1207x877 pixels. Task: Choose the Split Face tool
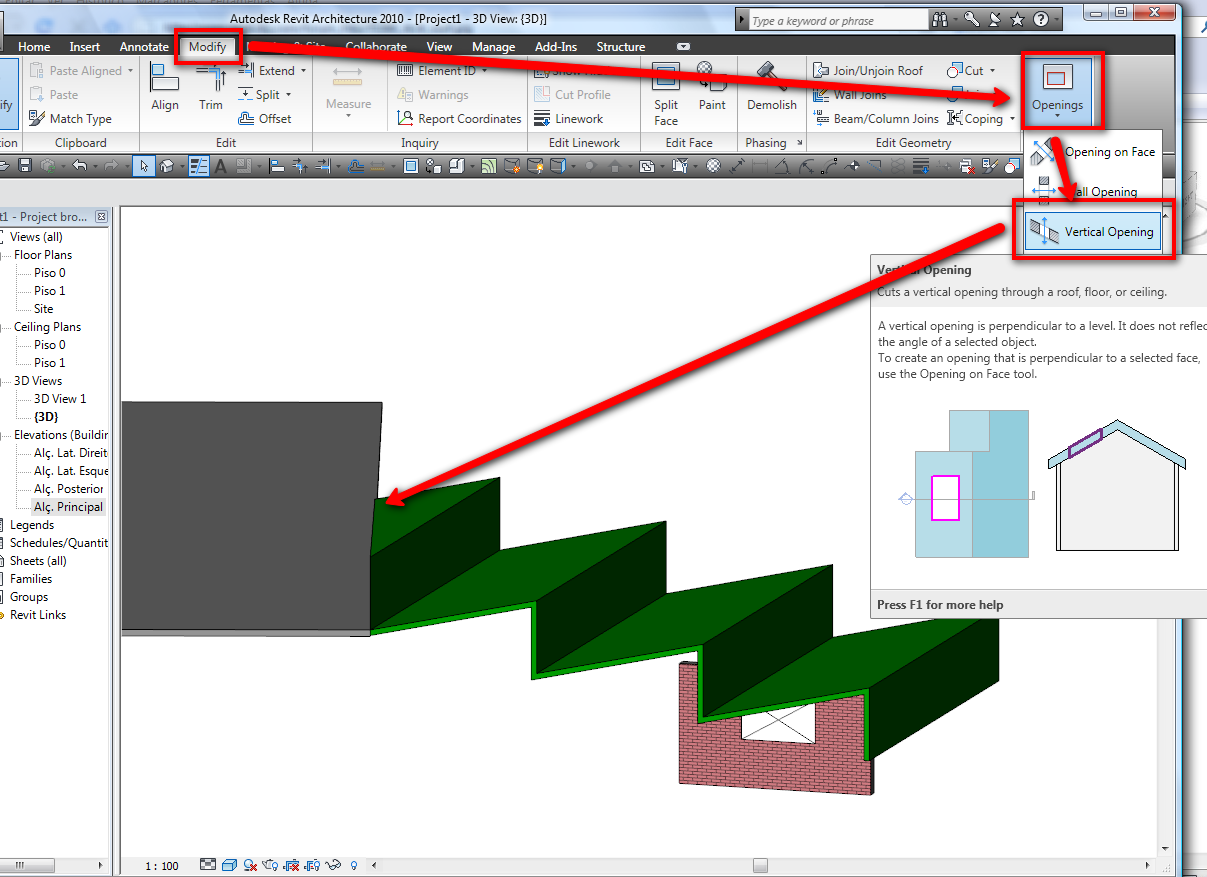point(666,92)
